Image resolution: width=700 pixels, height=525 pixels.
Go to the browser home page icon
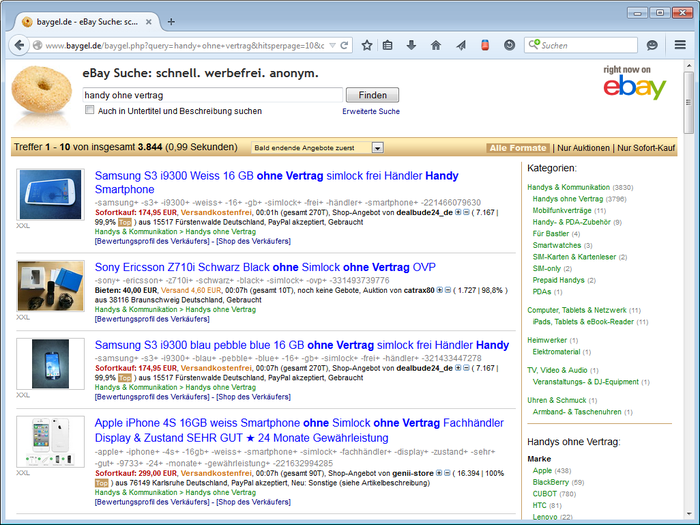click(436, 45)
